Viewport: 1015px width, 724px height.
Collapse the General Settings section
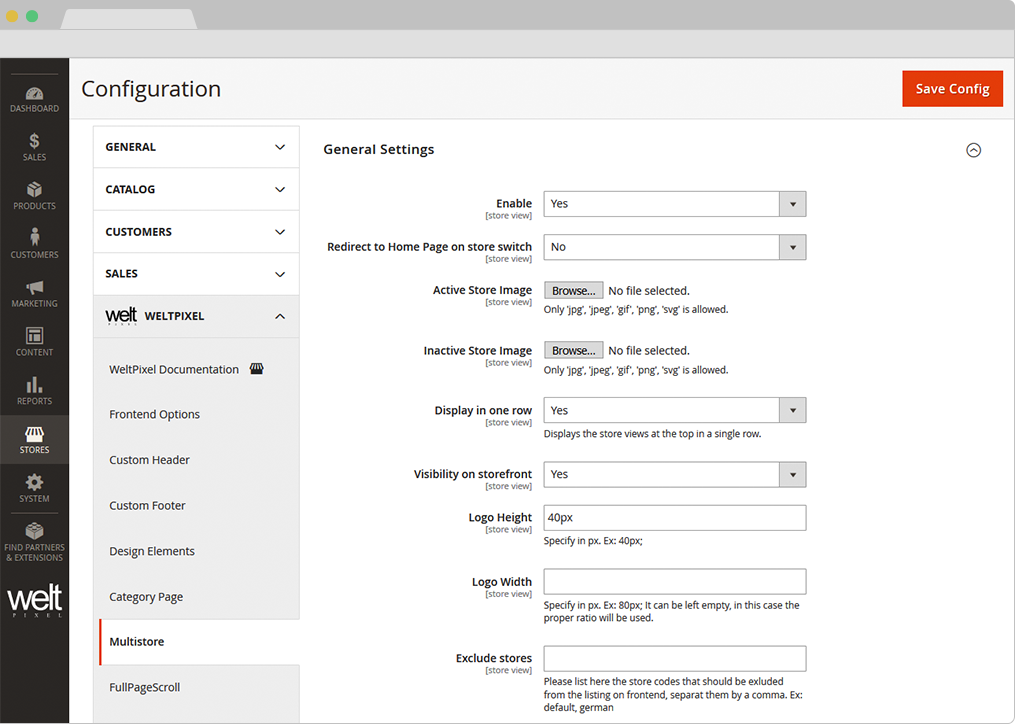[973, 150]
